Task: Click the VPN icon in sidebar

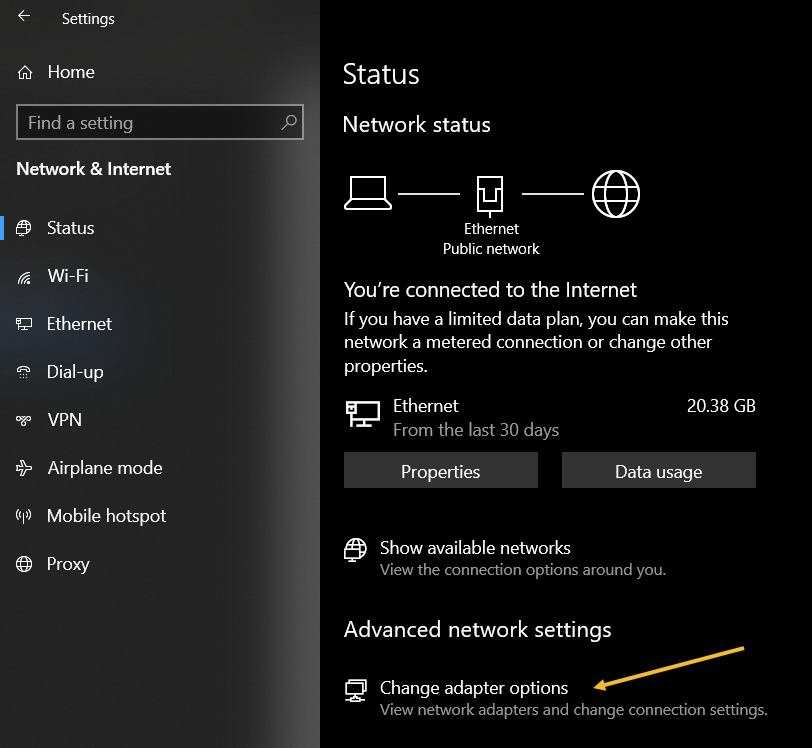Action: [x=25, y=420]
